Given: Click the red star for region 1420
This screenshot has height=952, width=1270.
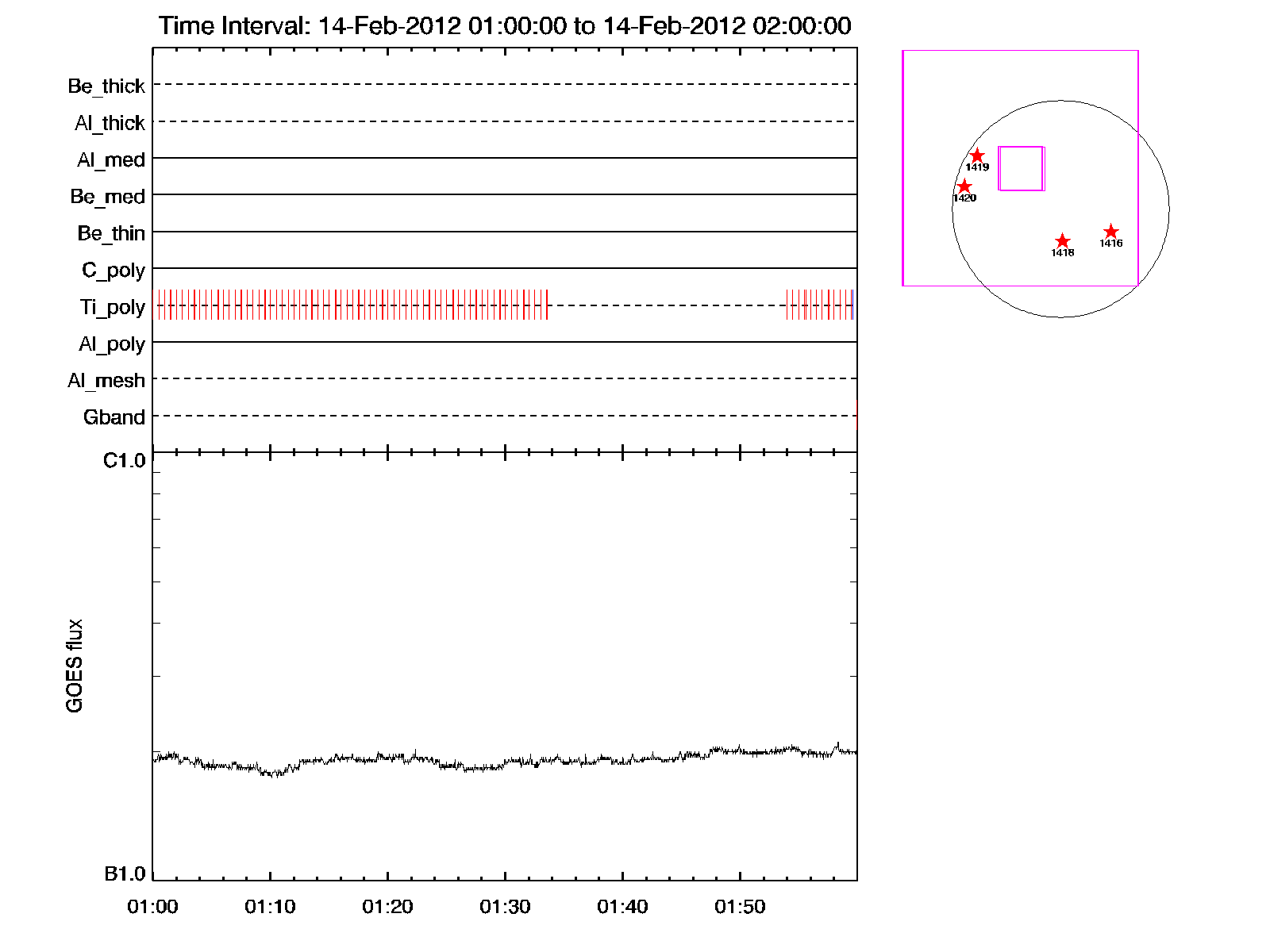Looking at the screenshot, I should [x=964, y=186].
